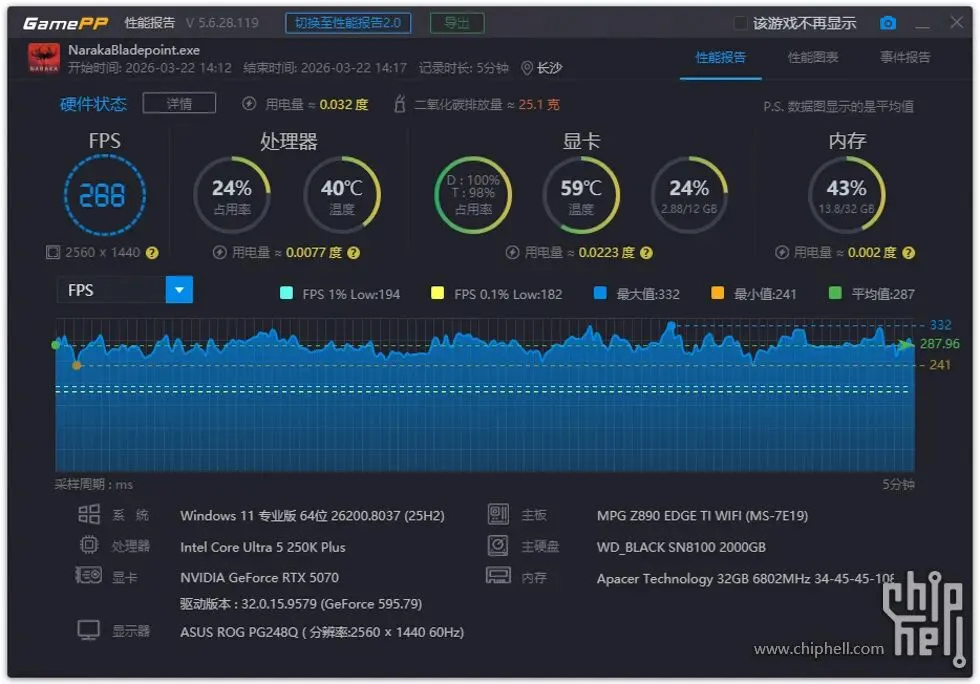
Task: Click the text WD_BLACK SN8100 2000GB
Action: (x=681, y=547)
